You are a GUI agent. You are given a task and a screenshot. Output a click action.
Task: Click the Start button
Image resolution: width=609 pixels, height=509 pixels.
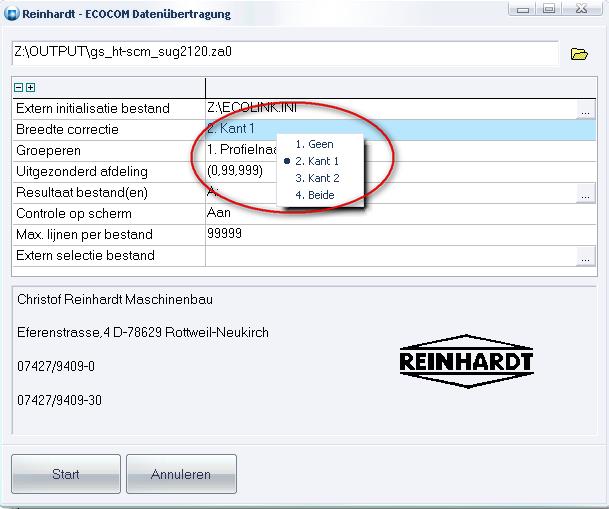coord(66,474)
